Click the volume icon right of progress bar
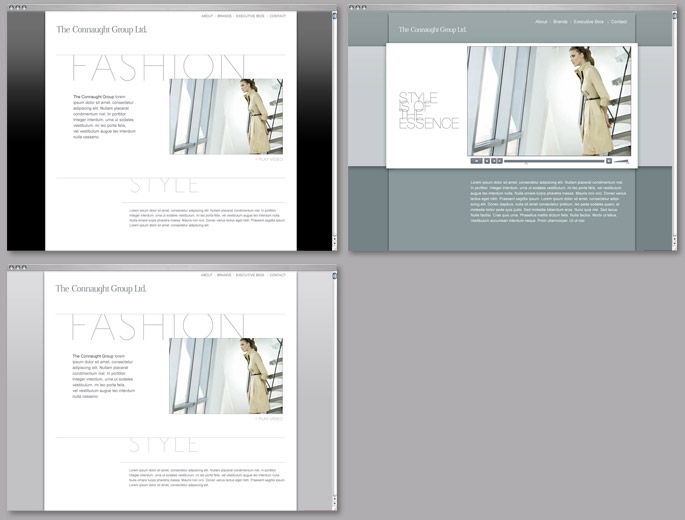This screenshot has width=685, height=520. coord(609,160)
